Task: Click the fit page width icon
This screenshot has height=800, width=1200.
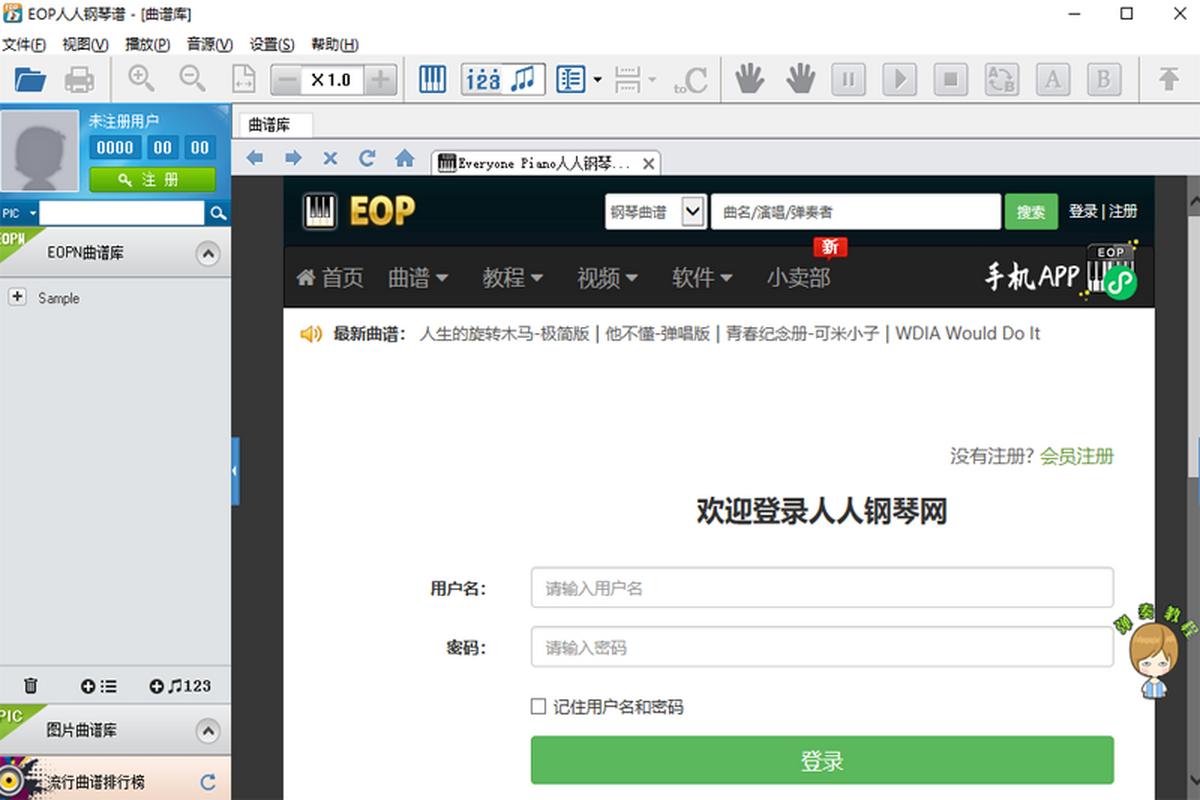Action: pyautogui.click(x=243, y=79)
